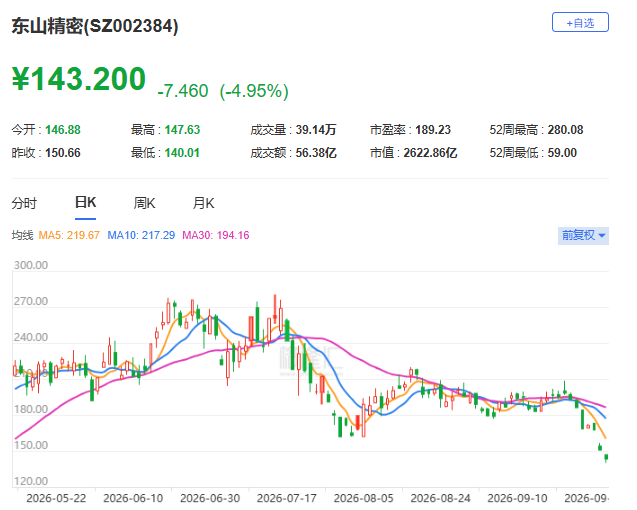Click the MA10: 217.29 legend label
Viewport: 637px width, 510px height.
point(141,235)
